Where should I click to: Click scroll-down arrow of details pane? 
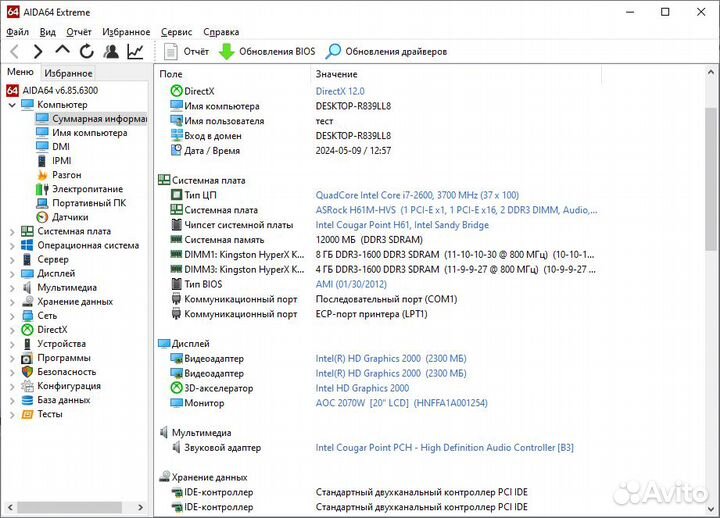(710, 508)
